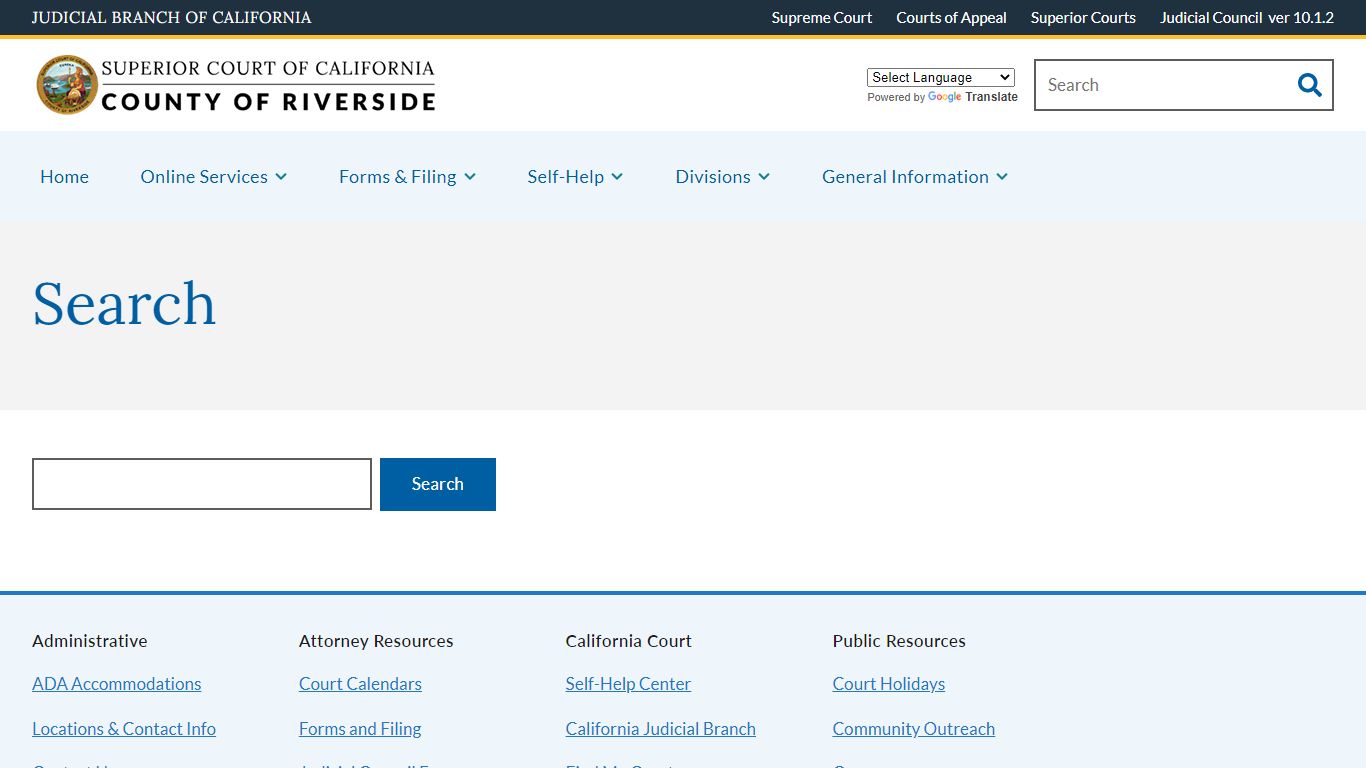Image resolution: width=1366 pixels, height=768 pixels.
Task: Open the Forms and Filing footer link
Action: (360, 729)
